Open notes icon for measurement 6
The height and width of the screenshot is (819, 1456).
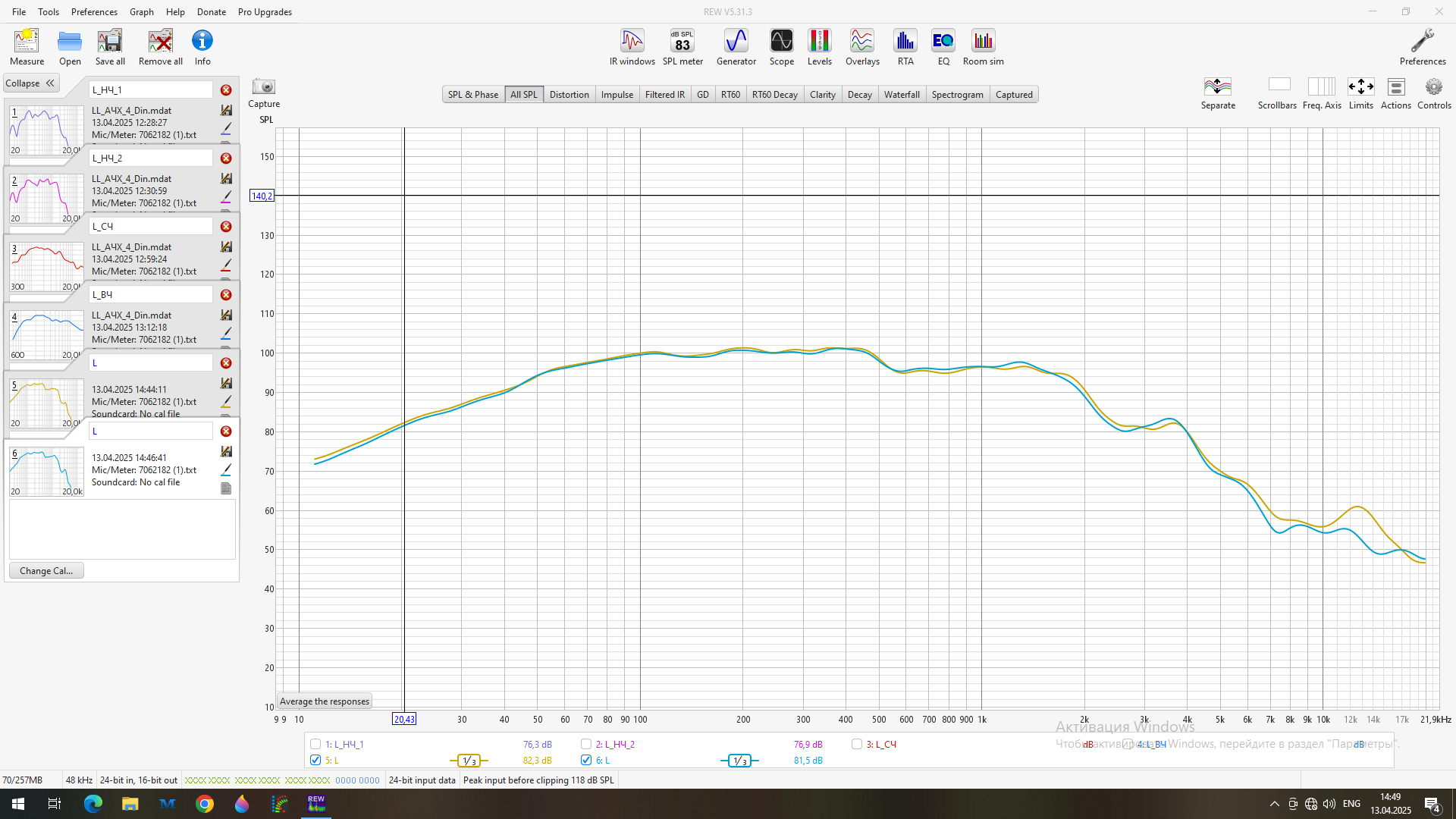(x=226, y=488)
